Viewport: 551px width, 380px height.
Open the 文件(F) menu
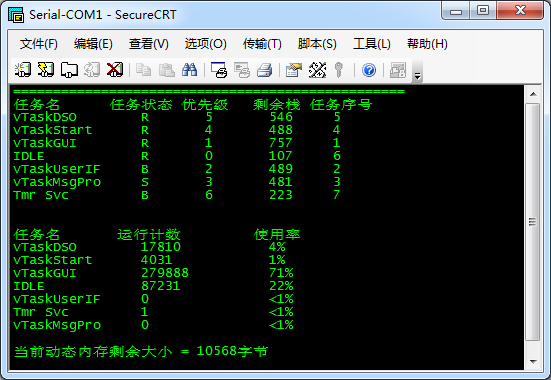tap(39, 44)
